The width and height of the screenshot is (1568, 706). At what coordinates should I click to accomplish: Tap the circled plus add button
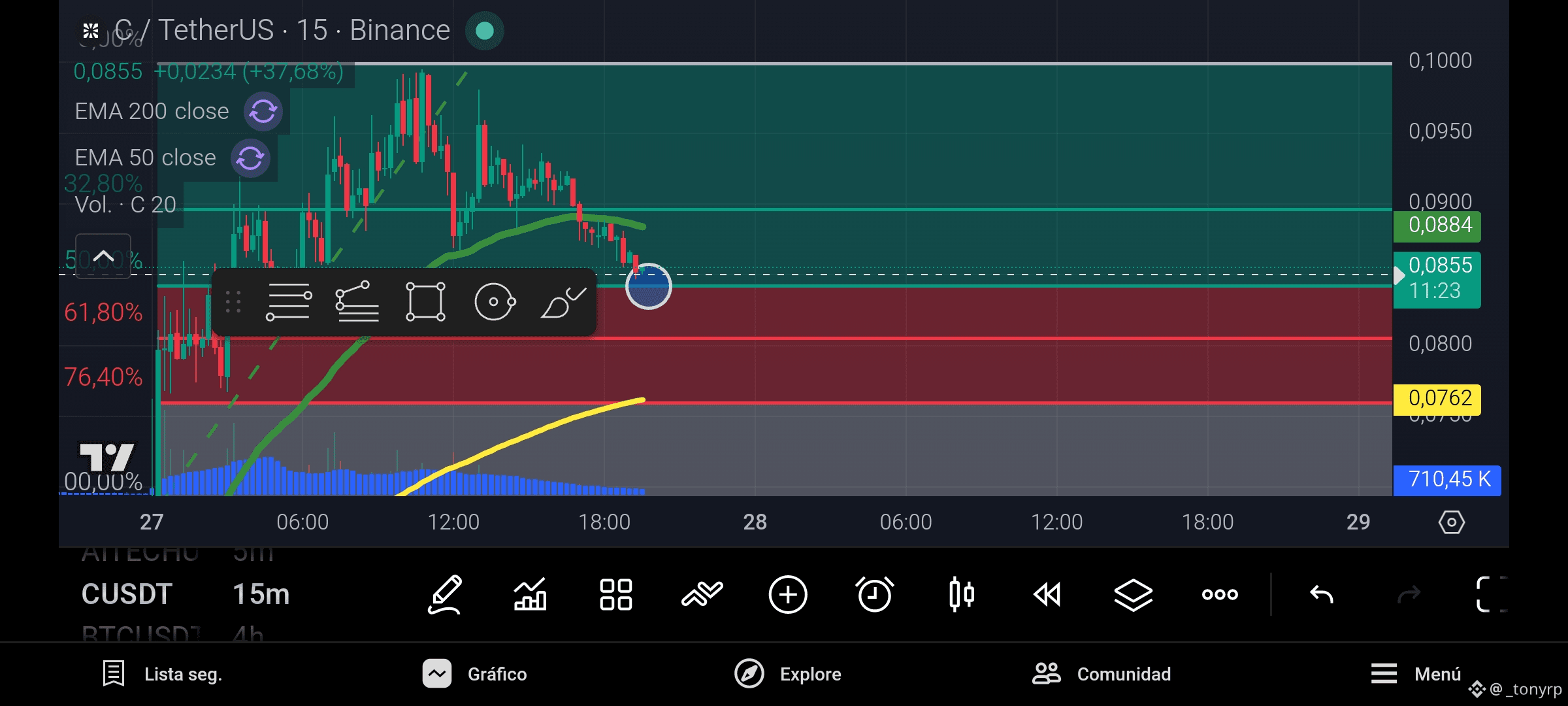(x=788, y=595)
